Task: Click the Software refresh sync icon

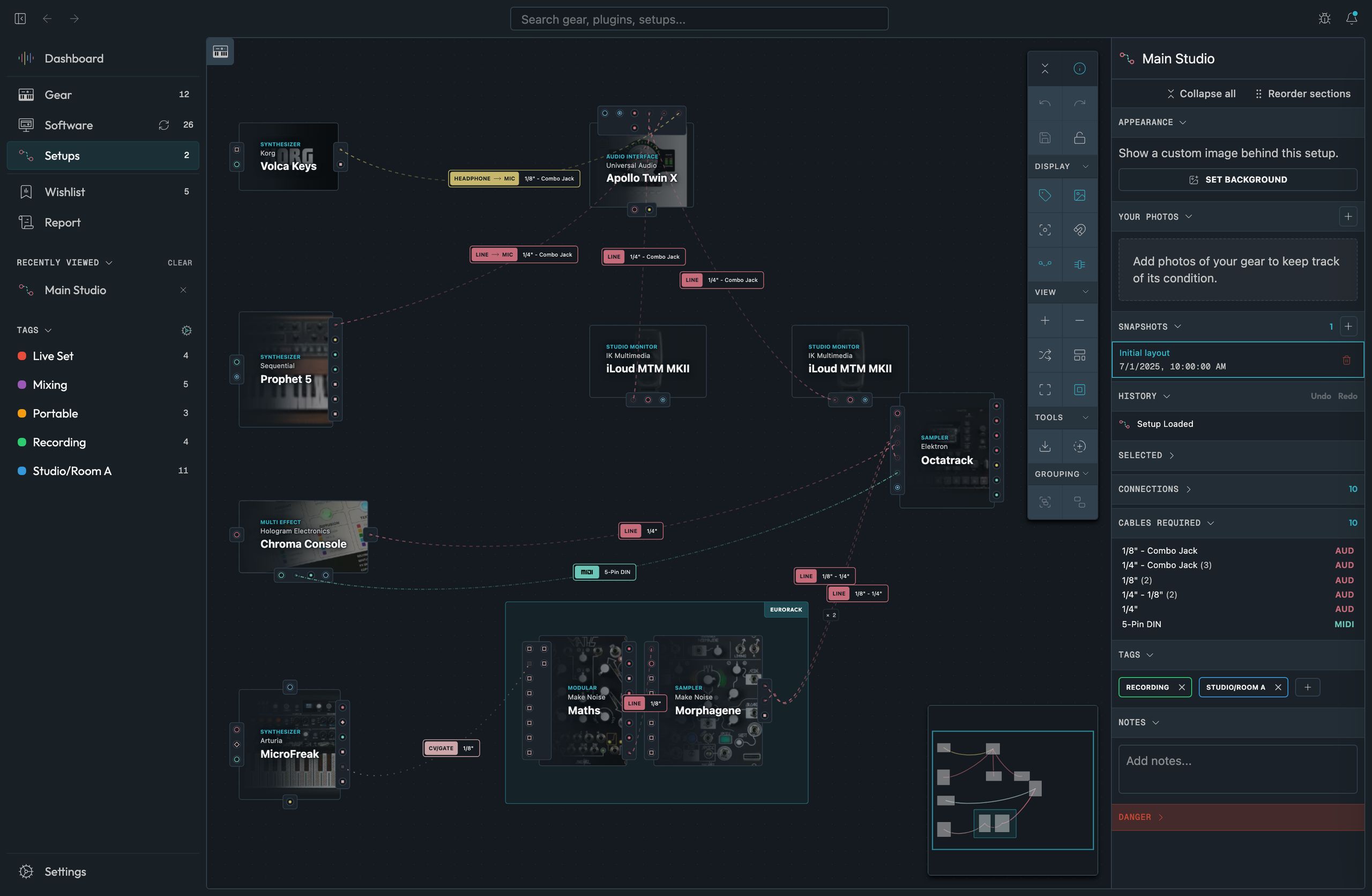Action: 163,125
